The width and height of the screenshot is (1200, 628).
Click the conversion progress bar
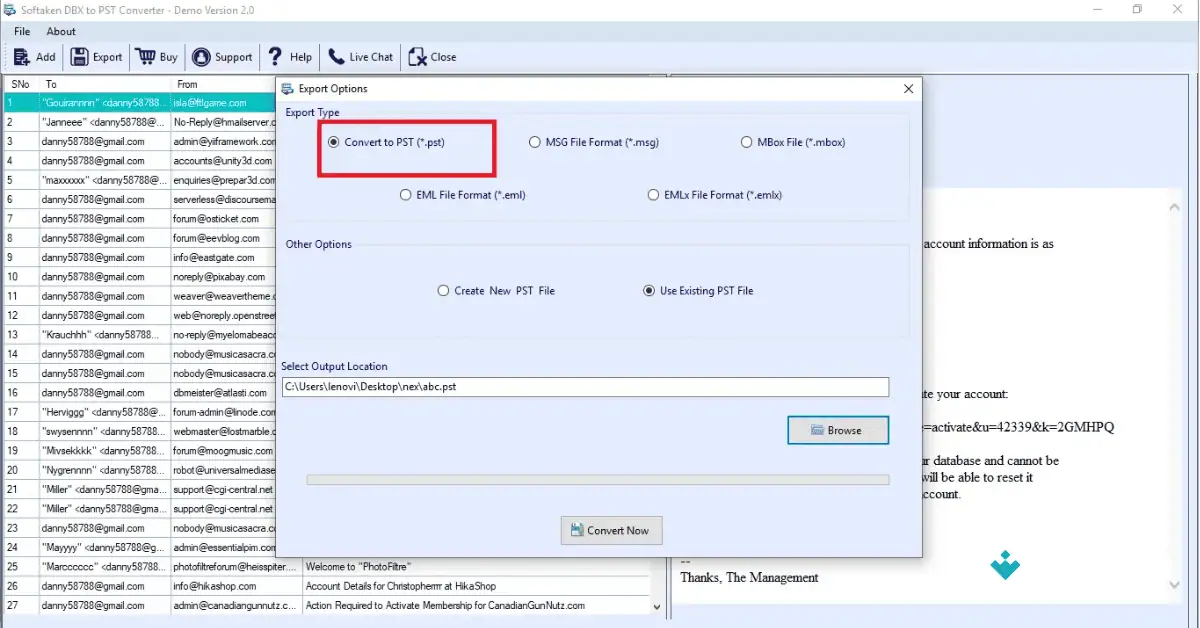click(x=597, y=479)
